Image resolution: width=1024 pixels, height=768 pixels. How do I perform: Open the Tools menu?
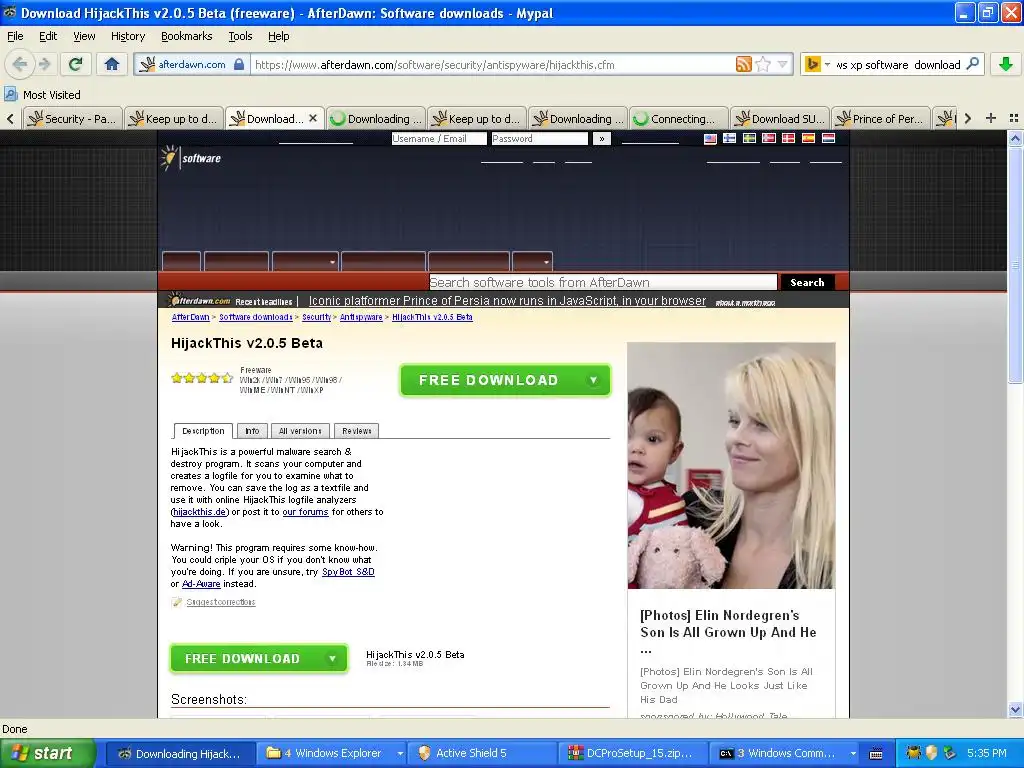coord(240,36)
